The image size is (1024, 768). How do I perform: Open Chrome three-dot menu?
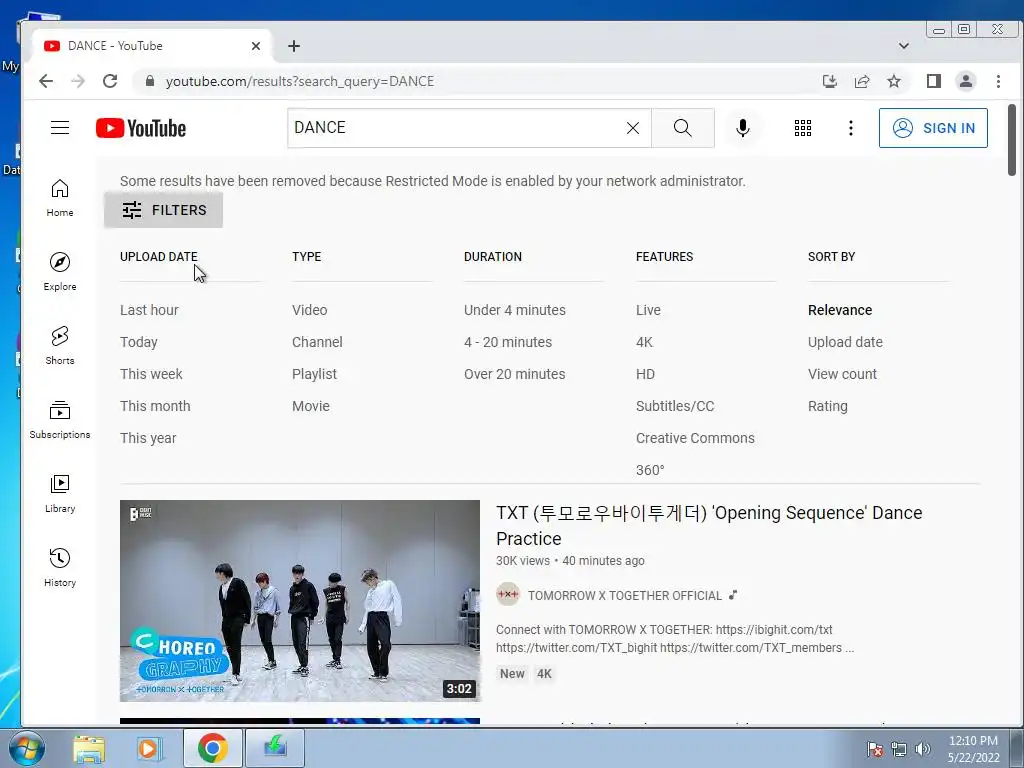pyautogui.click(x=998, y=81)
